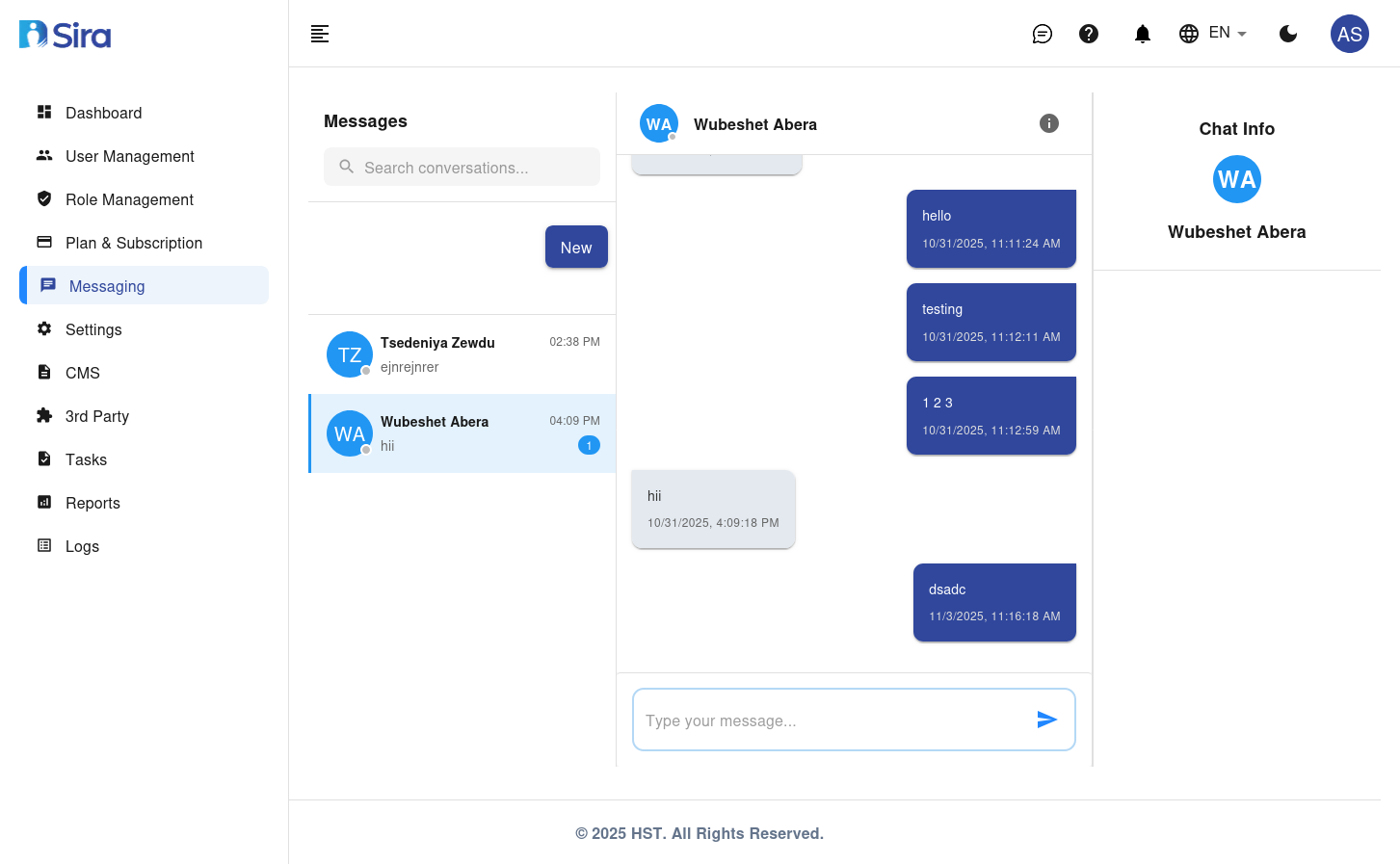1400x864 pixels.
Task: Open help with the question mark icon
Action: click(1089, 33)
